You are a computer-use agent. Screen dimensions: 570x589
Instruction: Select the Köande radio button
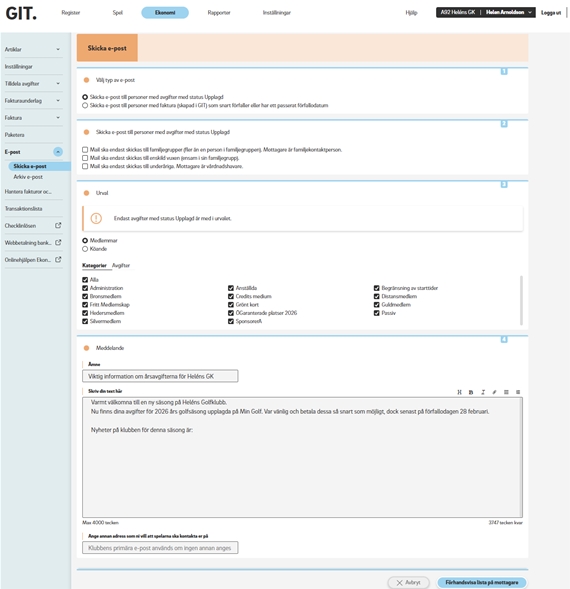tap(85, 249)
